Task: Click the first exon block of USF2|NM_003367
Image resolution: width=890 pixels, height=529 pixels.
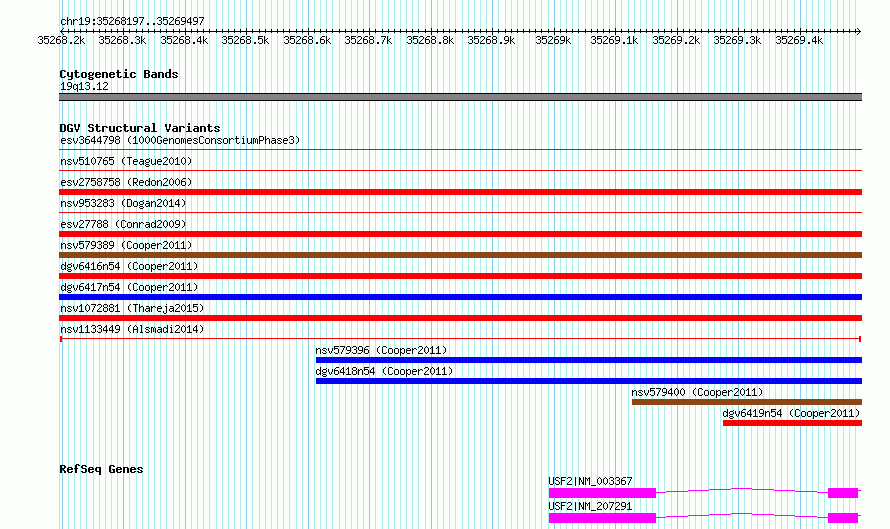Action: click(602, 493)
